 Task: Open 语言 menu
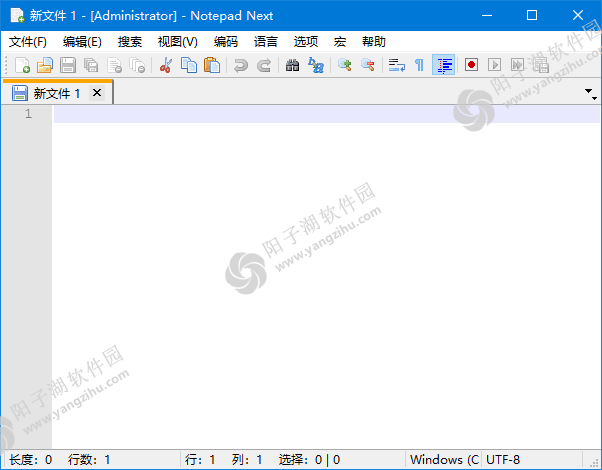266,41
